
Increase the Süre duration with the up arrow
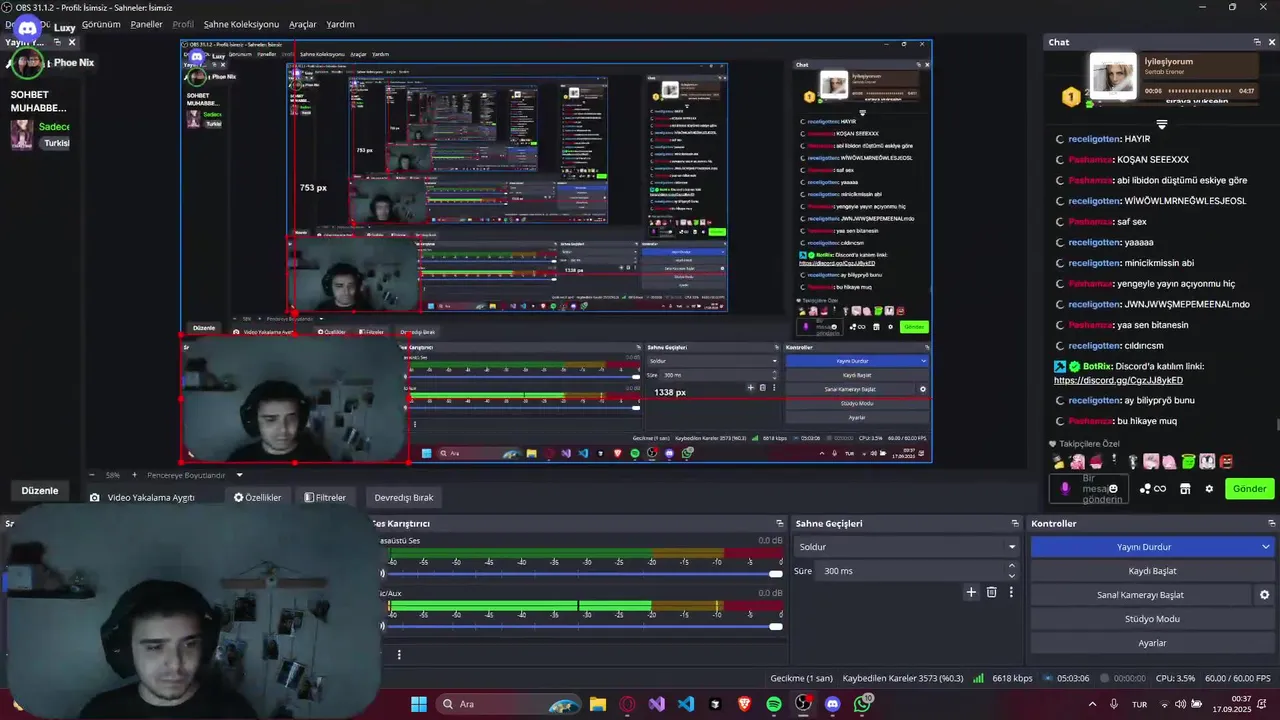[x=1011, y=566]
